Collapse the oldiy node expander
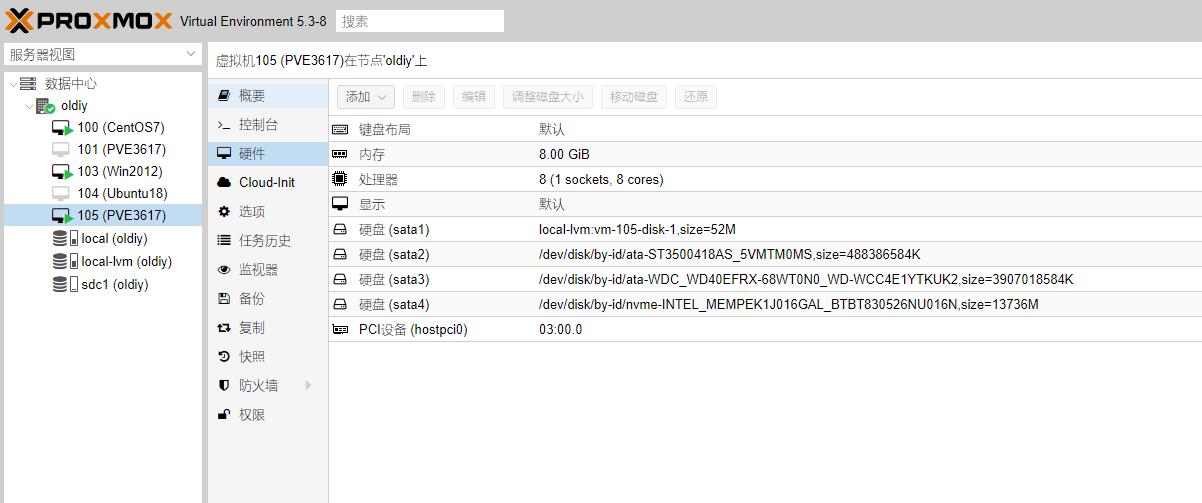 click(29, 106)
